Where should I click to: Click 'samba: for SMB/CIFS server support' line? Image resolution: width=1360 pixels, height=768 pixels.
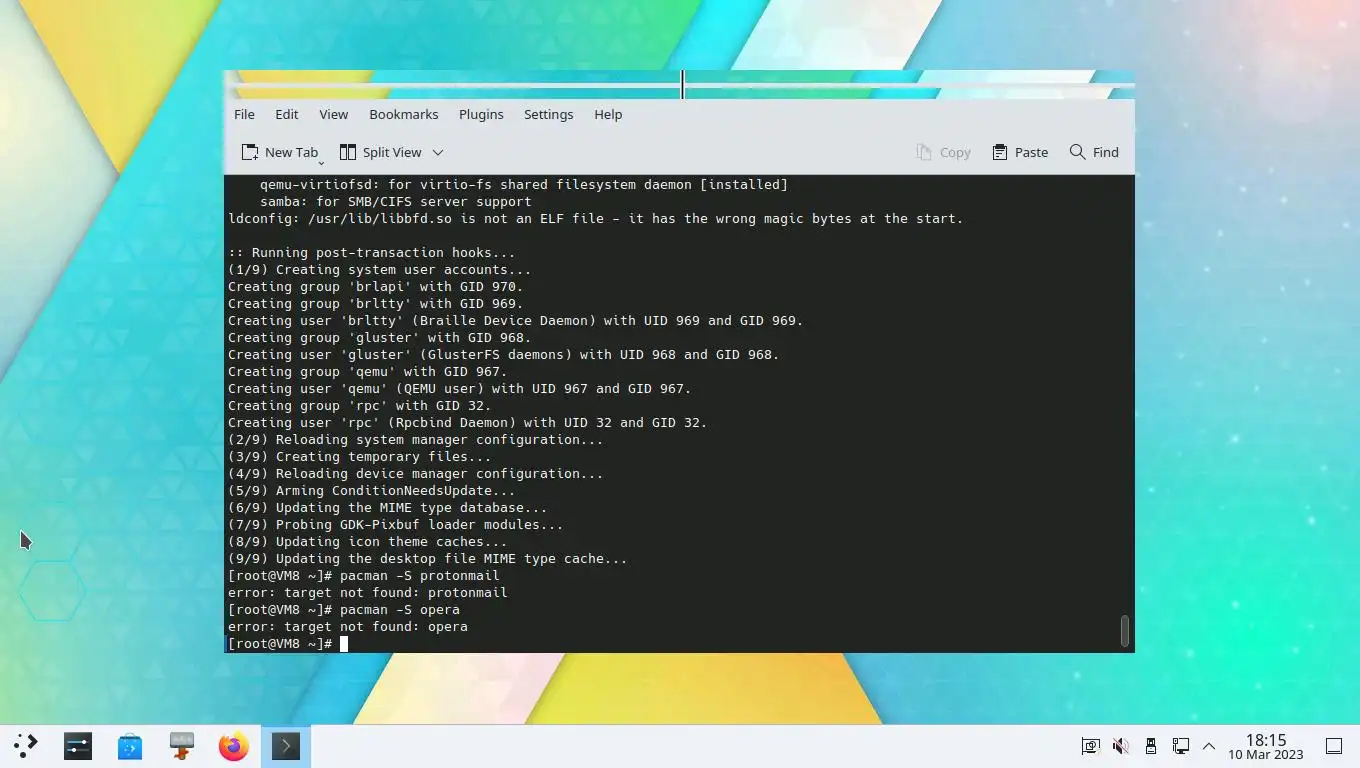[396, 202]
